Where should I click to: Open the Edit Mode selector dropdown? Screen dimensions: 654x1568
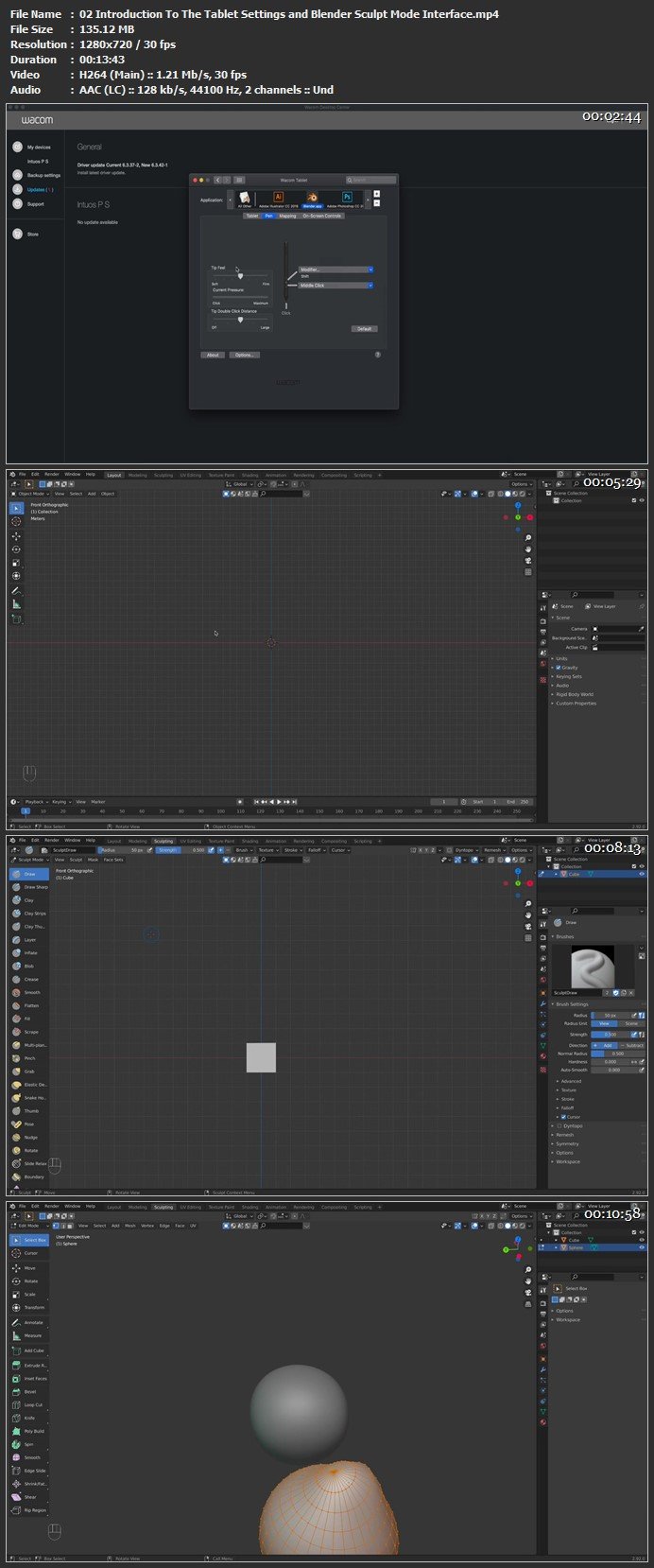(29, 1226)
